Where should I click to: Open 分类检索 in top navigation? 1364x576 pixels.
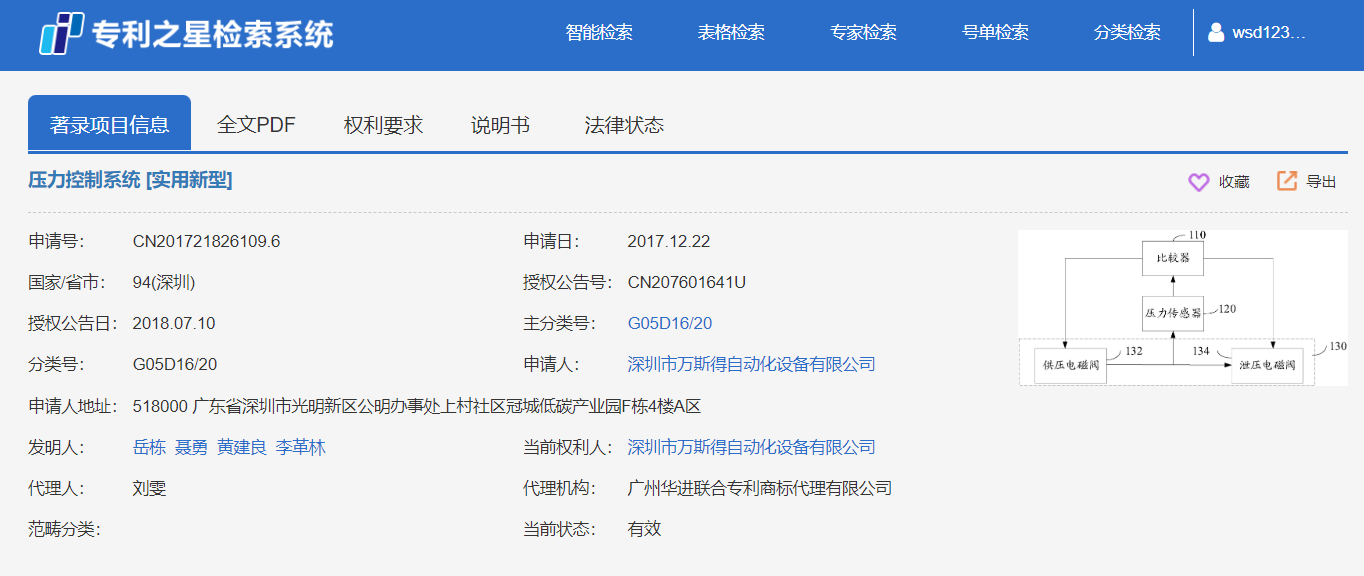(1127, 32)
